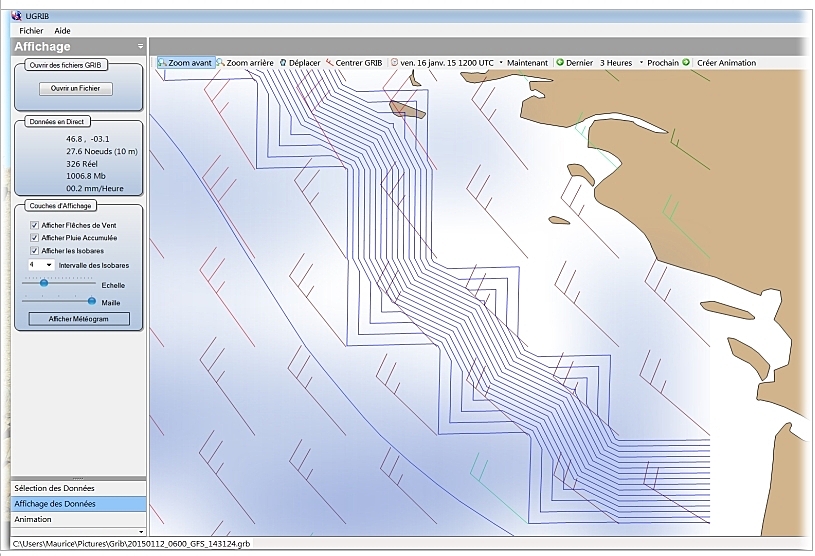815x556 pixels.
Task: Click the pressure 1006.8 Mb value
Action: coord(86,176)
